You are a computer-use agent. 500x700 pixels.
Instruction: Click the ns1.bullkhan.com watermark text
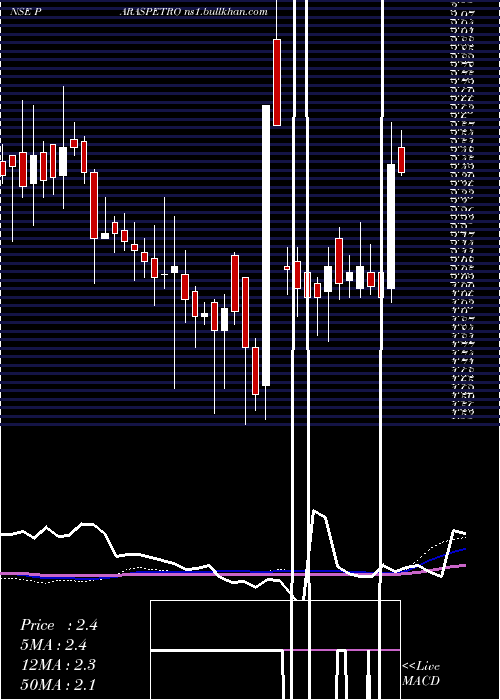225,12
